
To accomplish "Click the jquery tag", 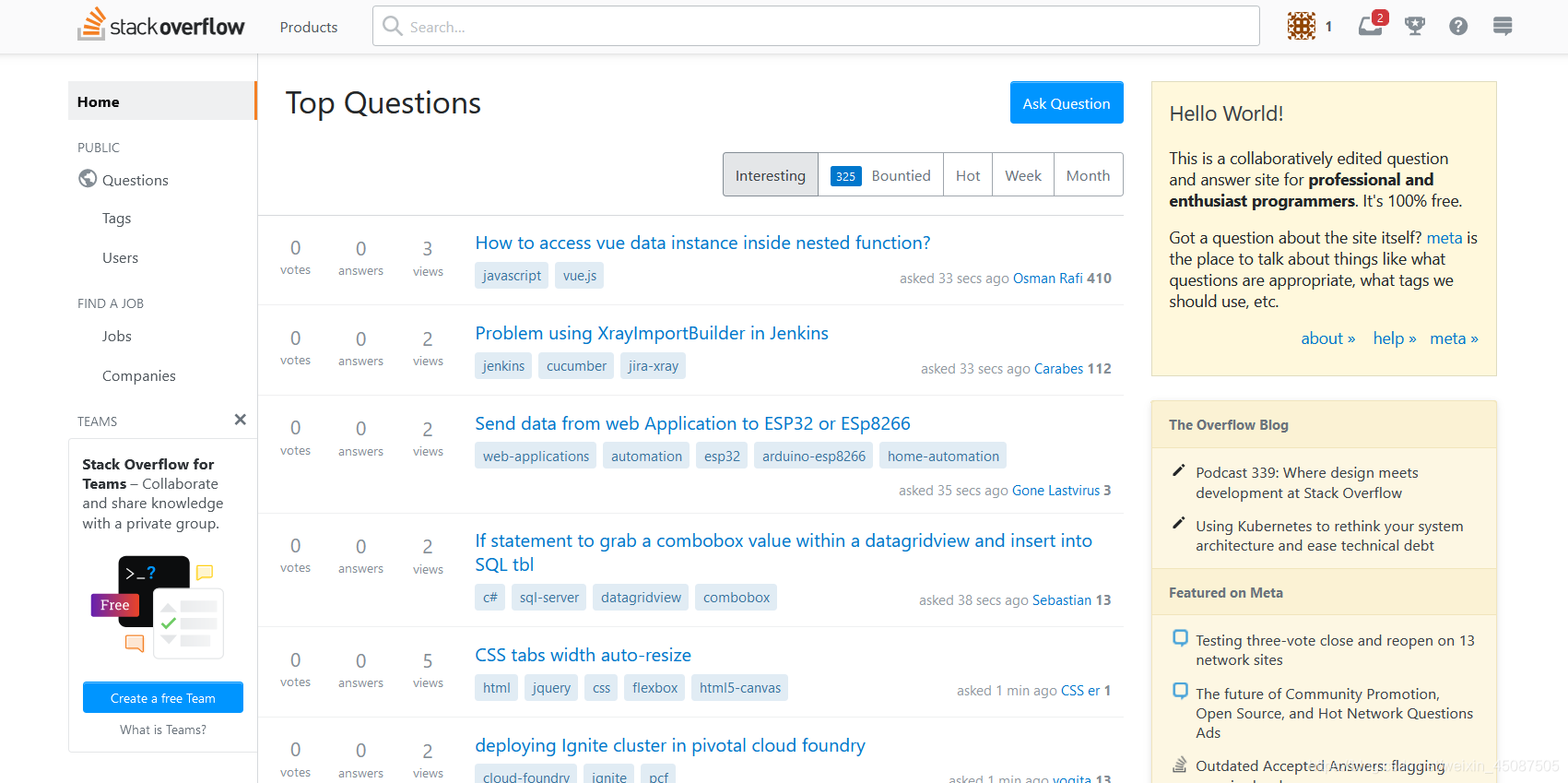I will click(551, 688).
